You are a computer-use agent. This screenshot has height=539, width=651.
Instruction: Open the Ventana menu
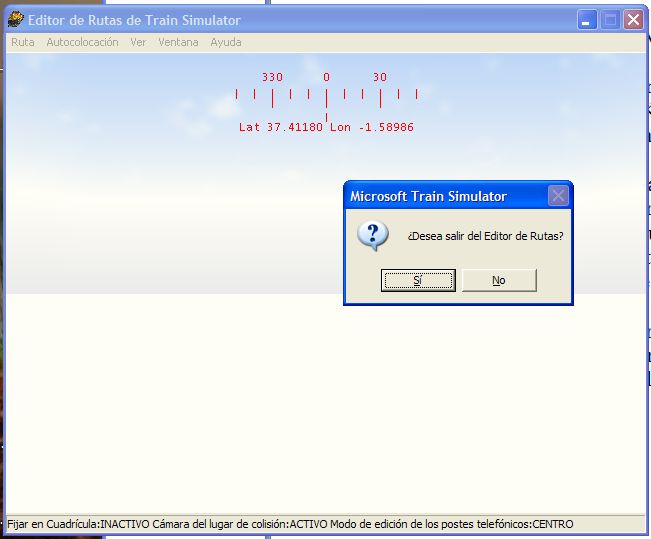[x=178, y=42]
